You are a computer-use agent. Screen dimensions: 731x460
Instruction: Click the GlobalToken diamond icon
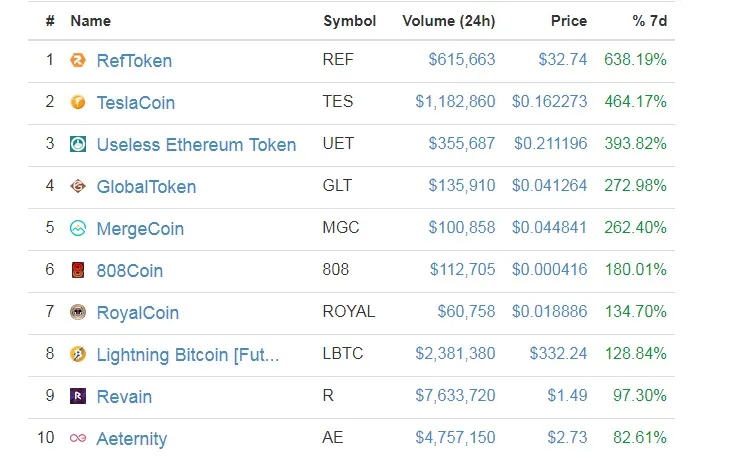coord(78,186)
